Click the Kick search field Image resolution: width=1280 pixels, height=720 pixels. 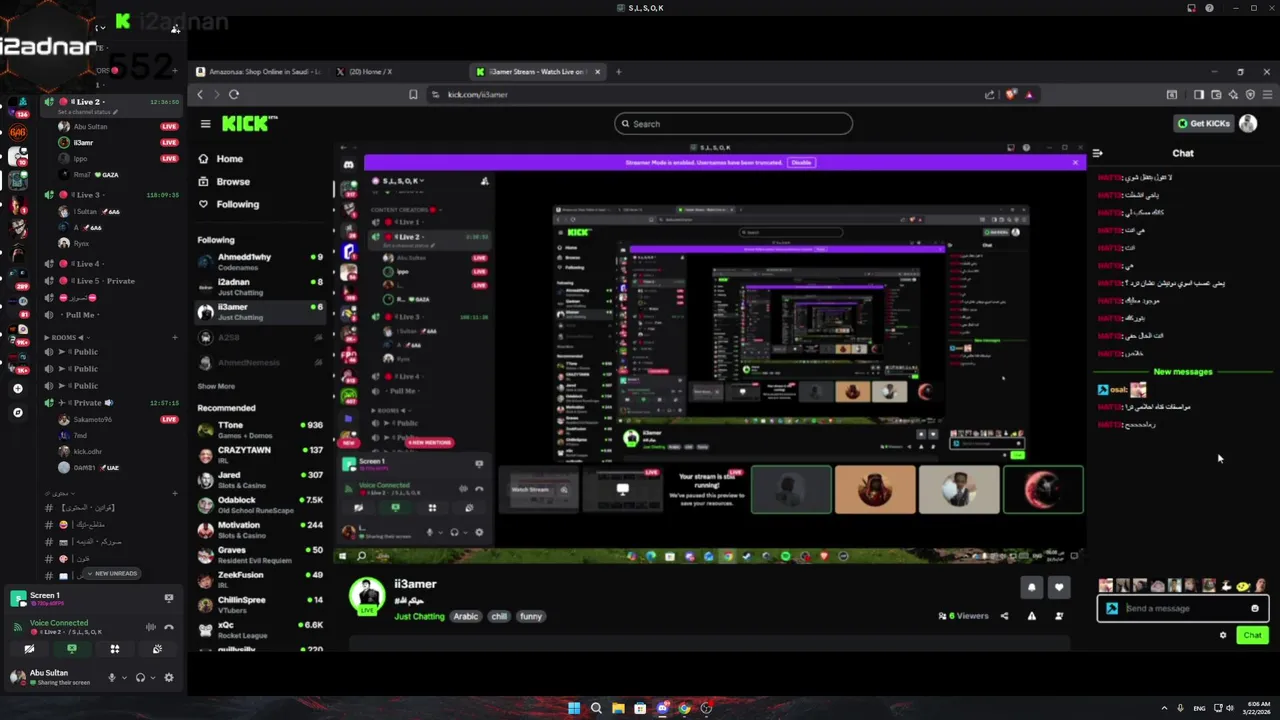(733, 124)
